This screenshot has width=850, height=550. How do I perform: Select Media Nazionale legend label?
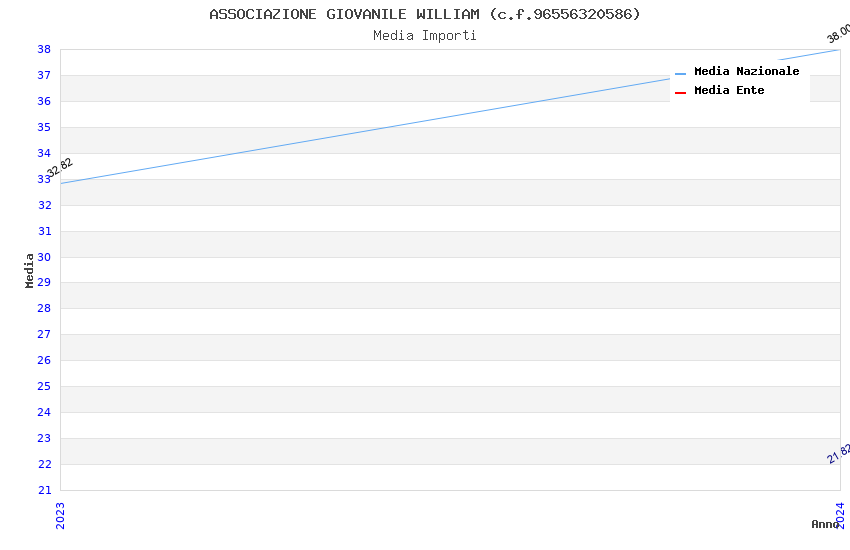[x=746, y=71]
